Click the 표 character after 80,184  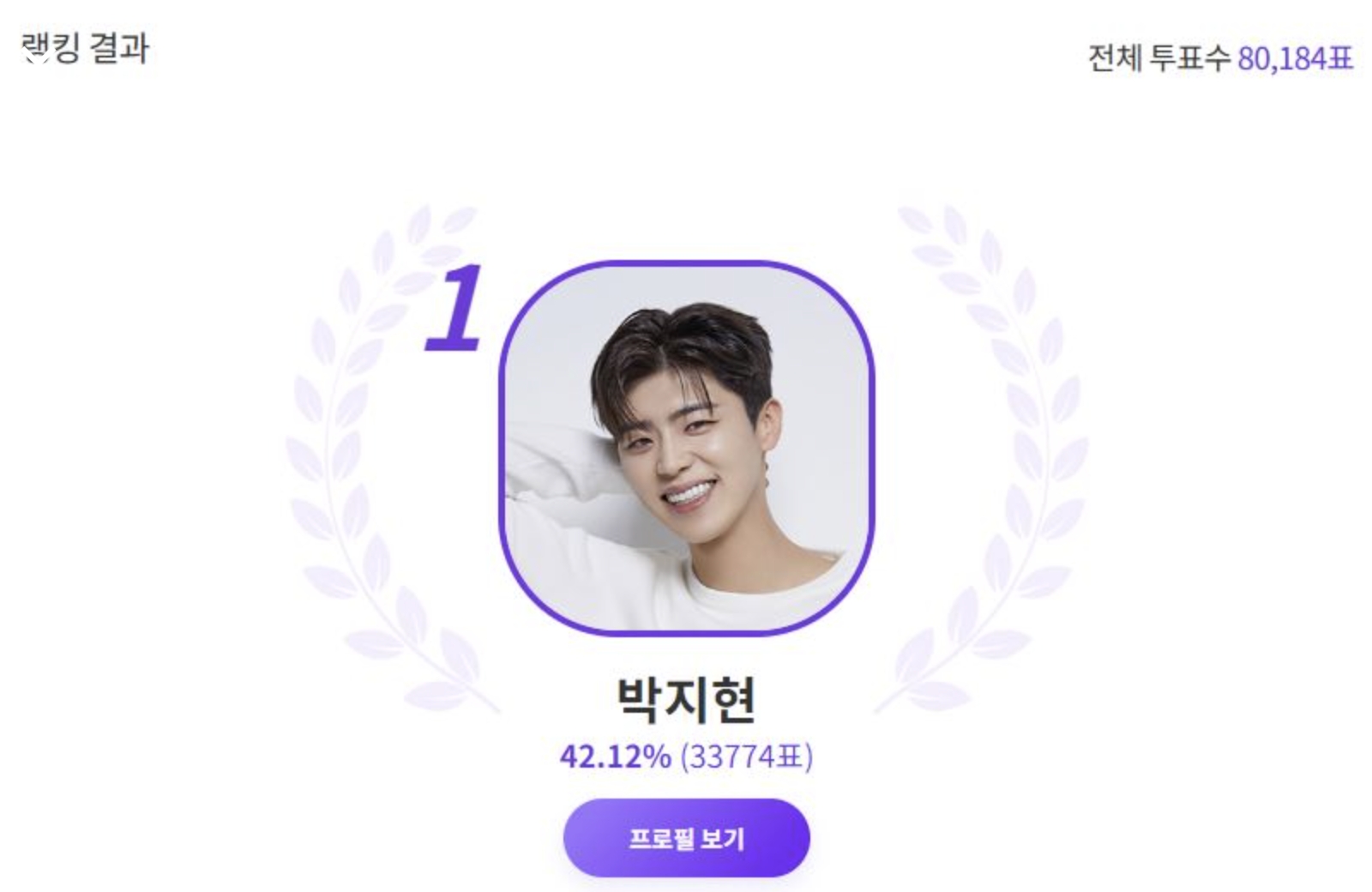coord(1340,58)
